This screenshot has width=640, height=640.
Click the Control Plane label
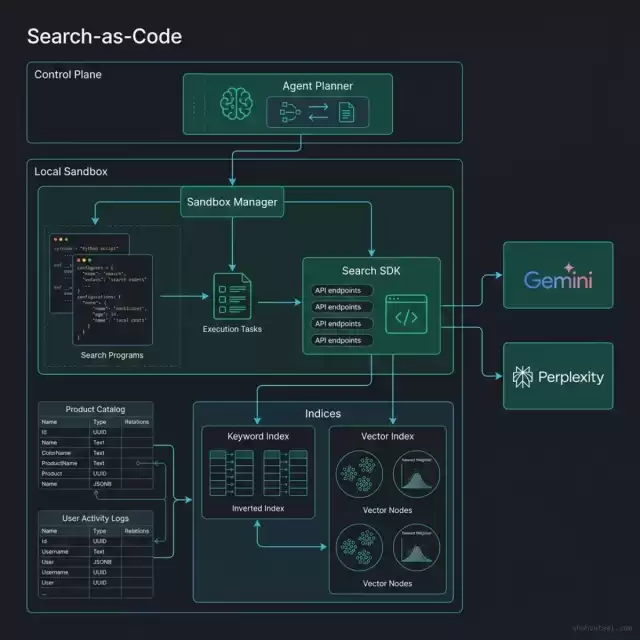pyautogui.click(x=68, y=74)
